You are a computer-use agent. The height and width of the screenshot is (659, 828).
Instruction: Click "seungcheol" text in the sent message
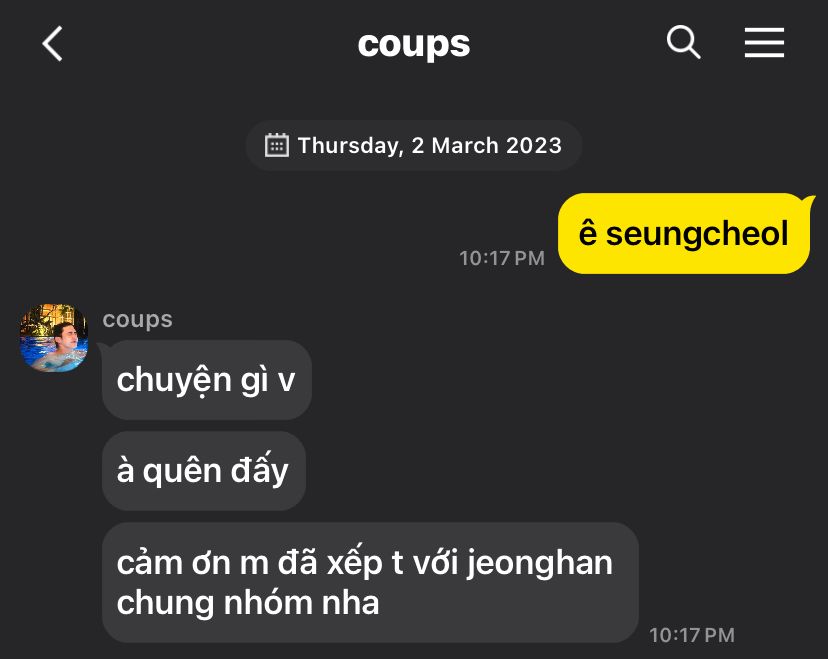[x=697, y=233]
